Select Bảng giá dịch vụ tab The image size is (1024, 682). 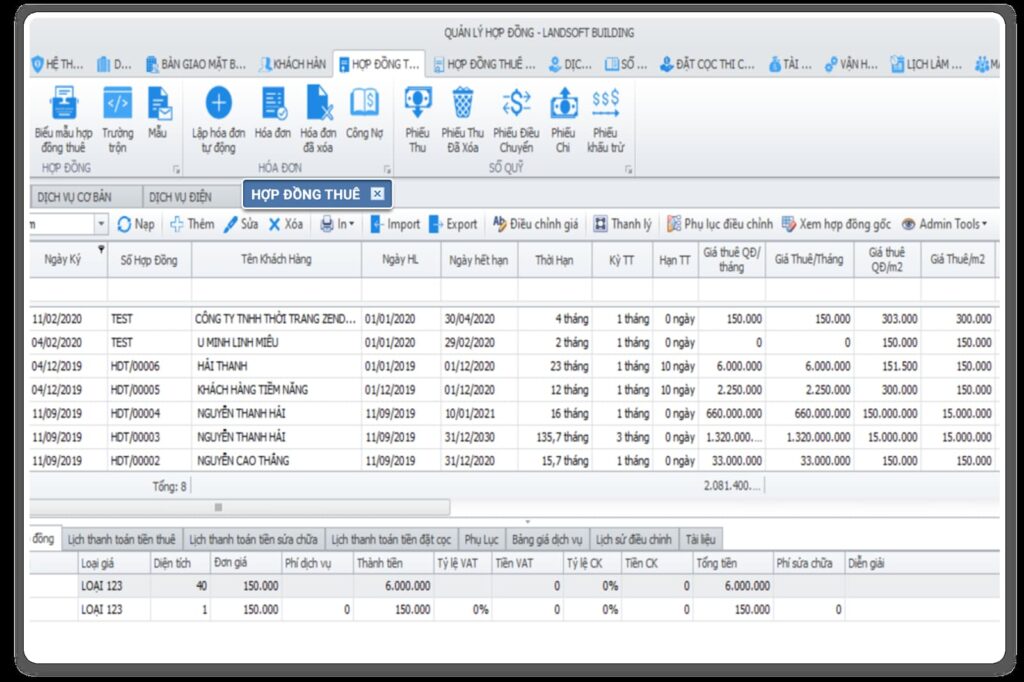547,540
